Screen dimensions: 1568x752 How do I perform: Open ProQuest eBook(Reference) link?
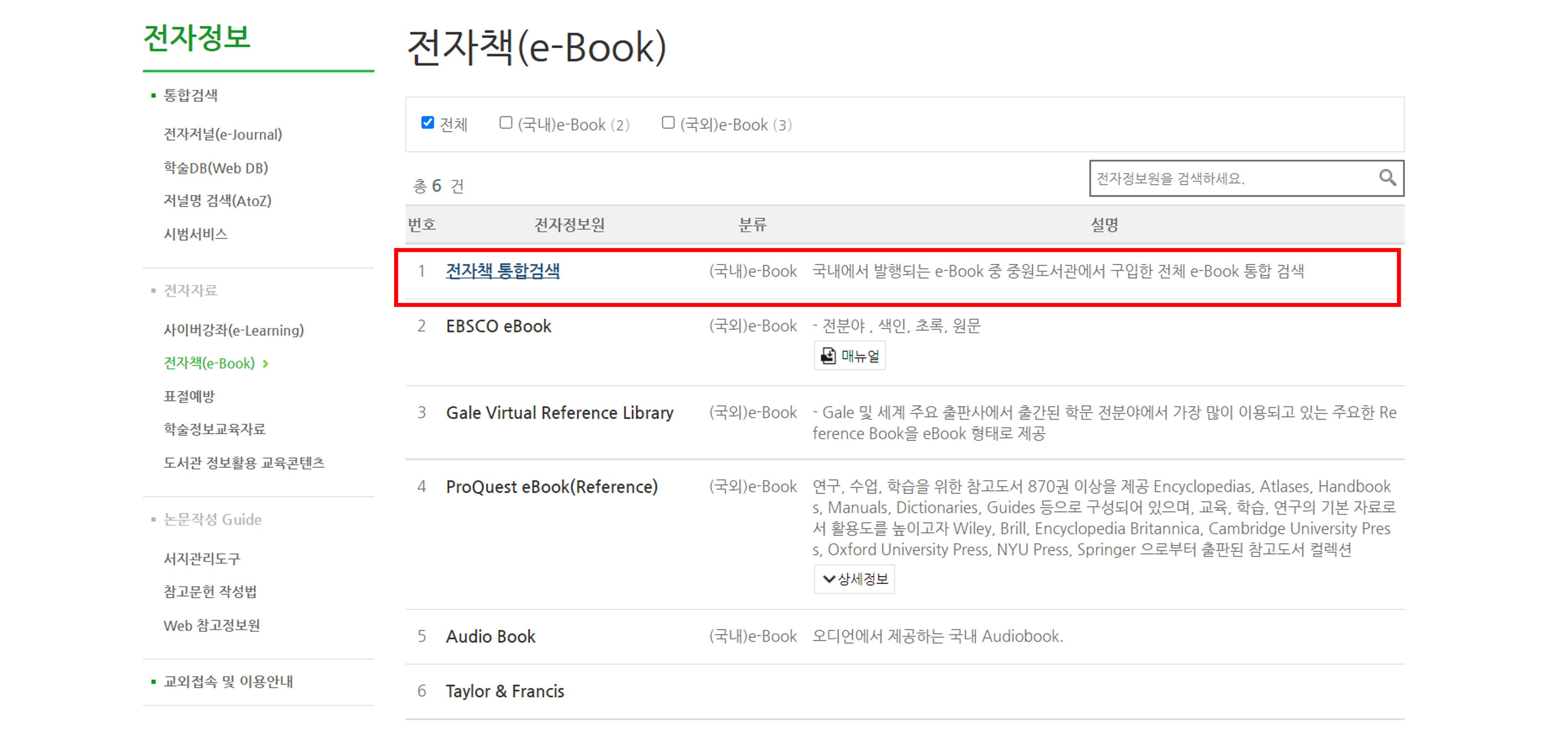coord(551,486)
